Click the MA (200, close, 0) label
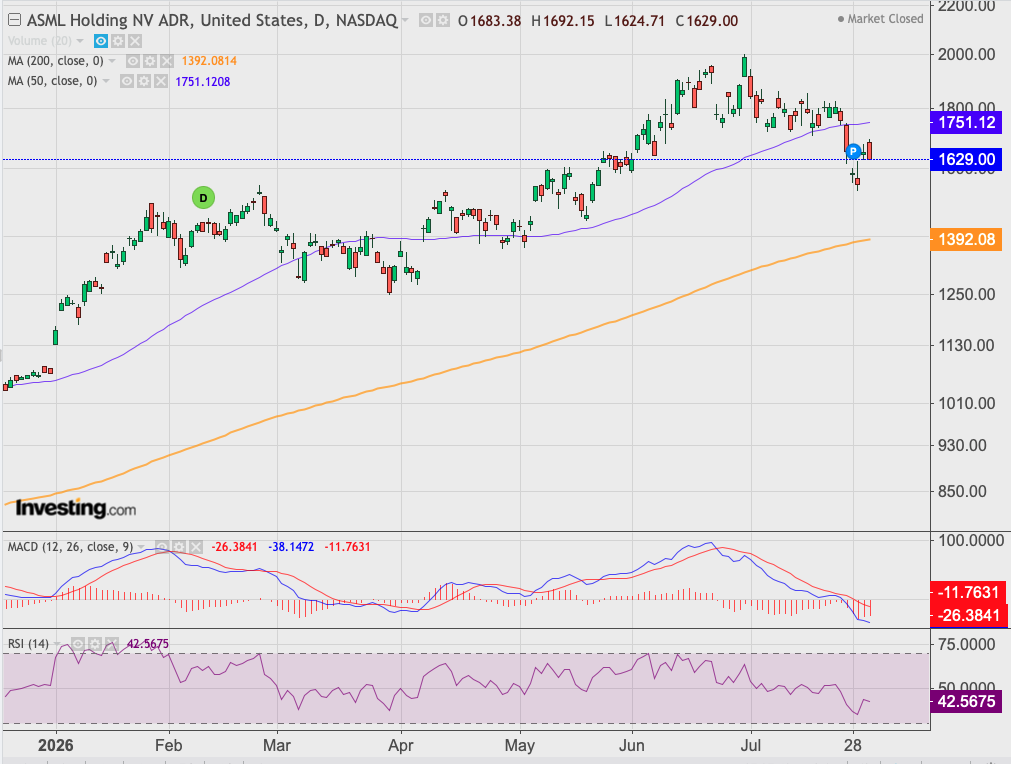 (55, 61)
